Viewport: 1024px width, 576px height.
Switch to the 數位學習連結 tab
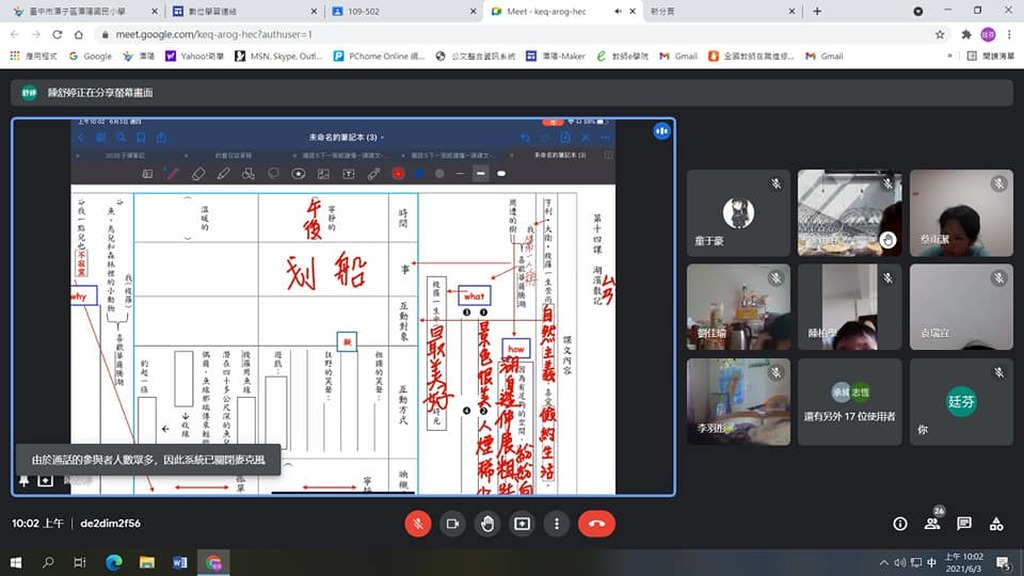click(243, 11)
